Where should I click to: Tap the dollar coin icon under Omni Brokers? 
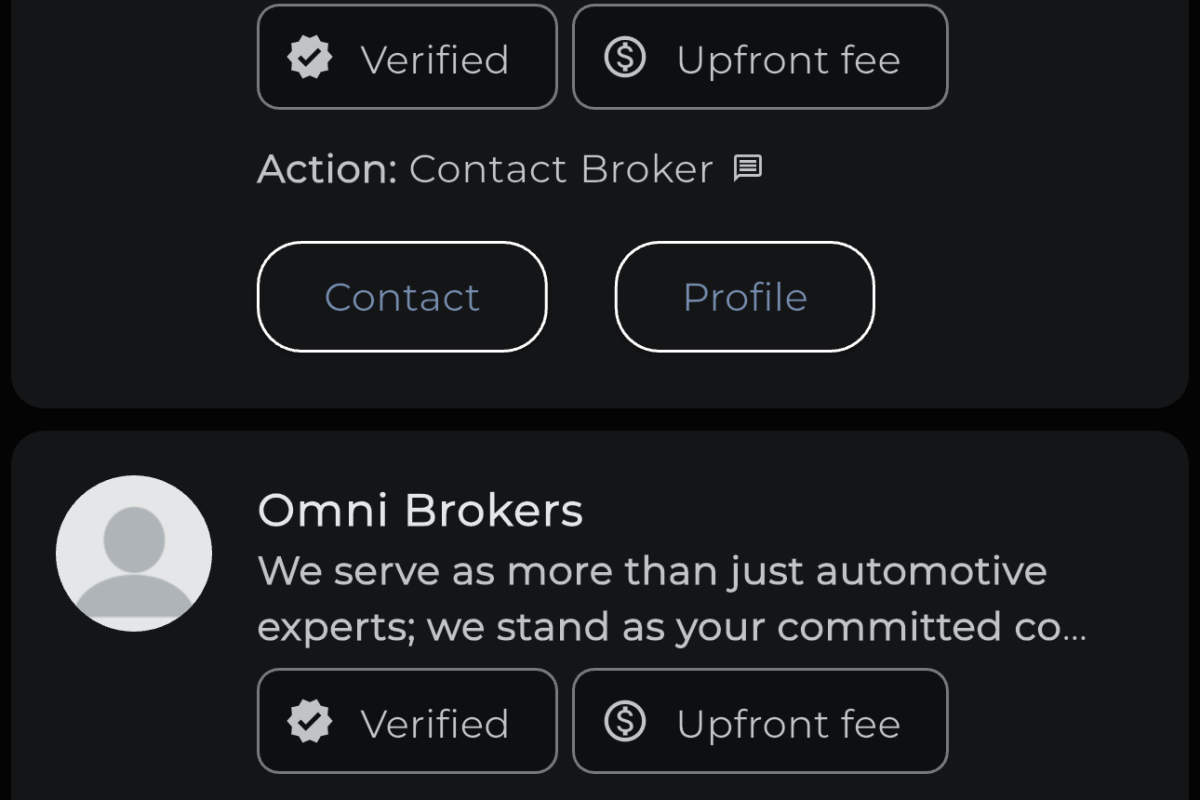pyautogui.click(x=625, y=721)
